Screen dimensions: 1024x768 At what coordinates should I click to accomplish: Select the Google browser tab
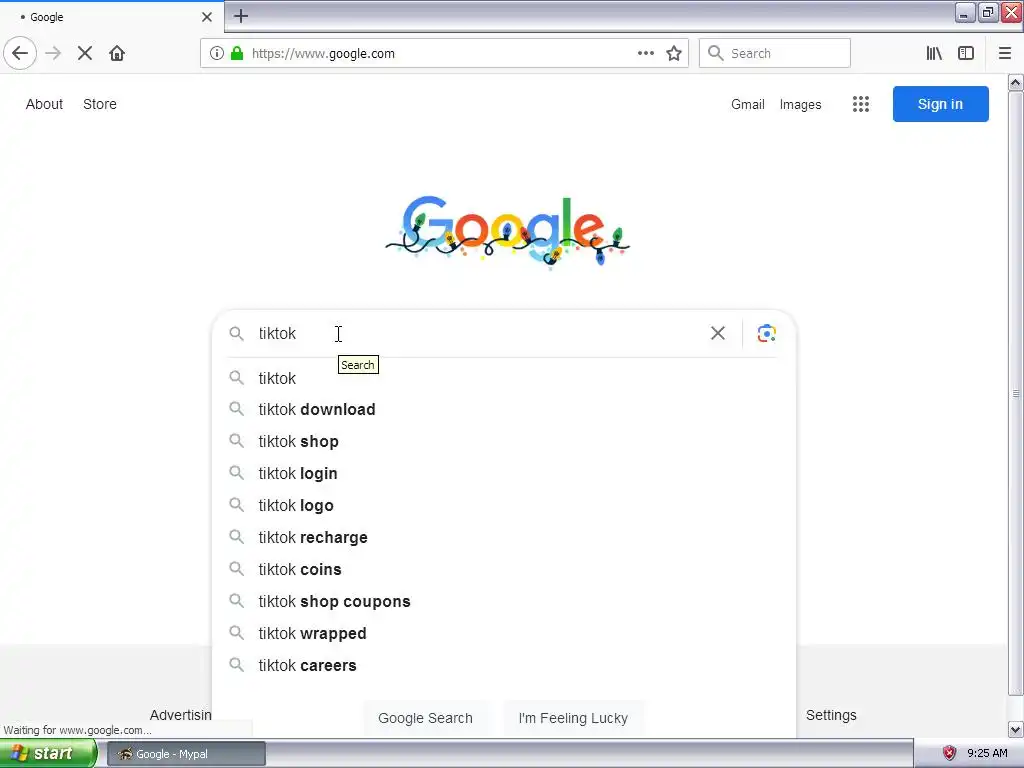click(111, 17)
